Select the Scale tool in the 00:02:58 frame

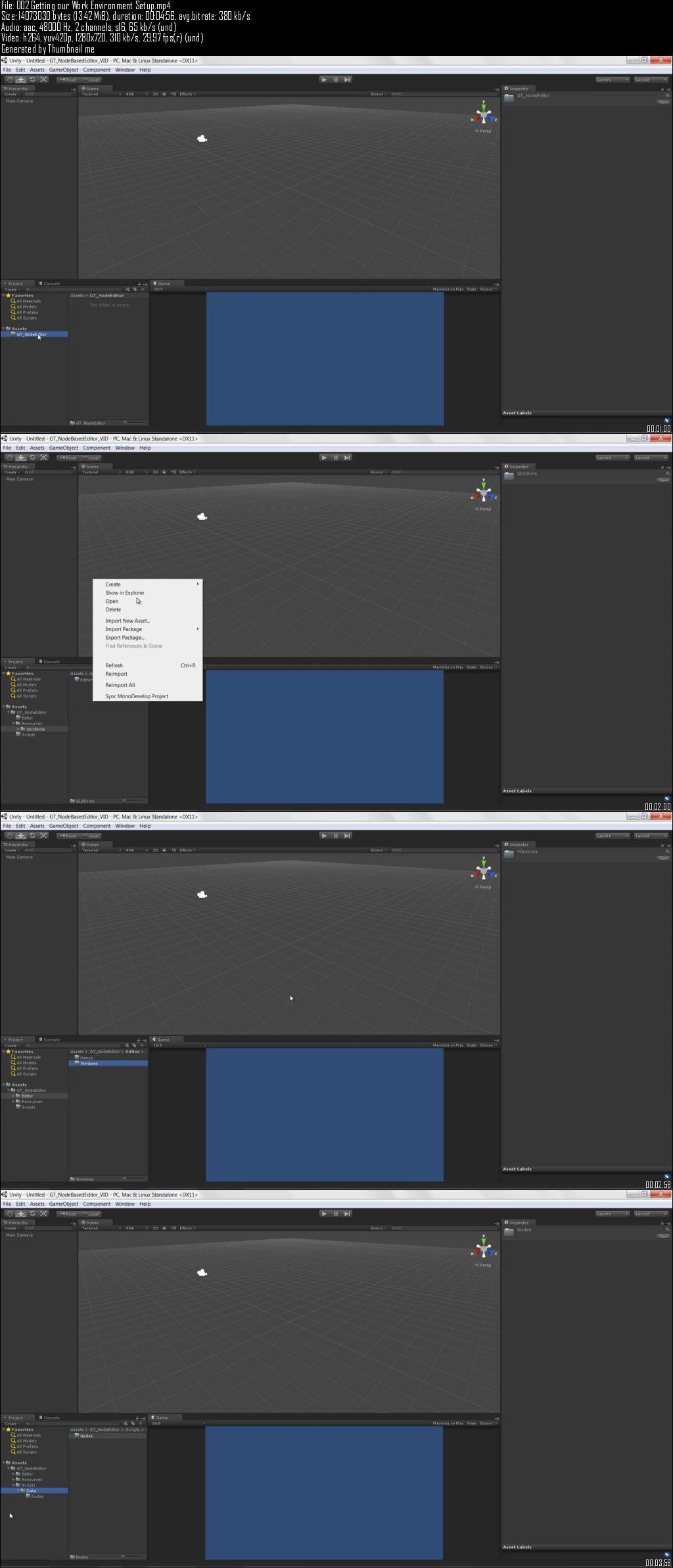[x=43, y=836]
